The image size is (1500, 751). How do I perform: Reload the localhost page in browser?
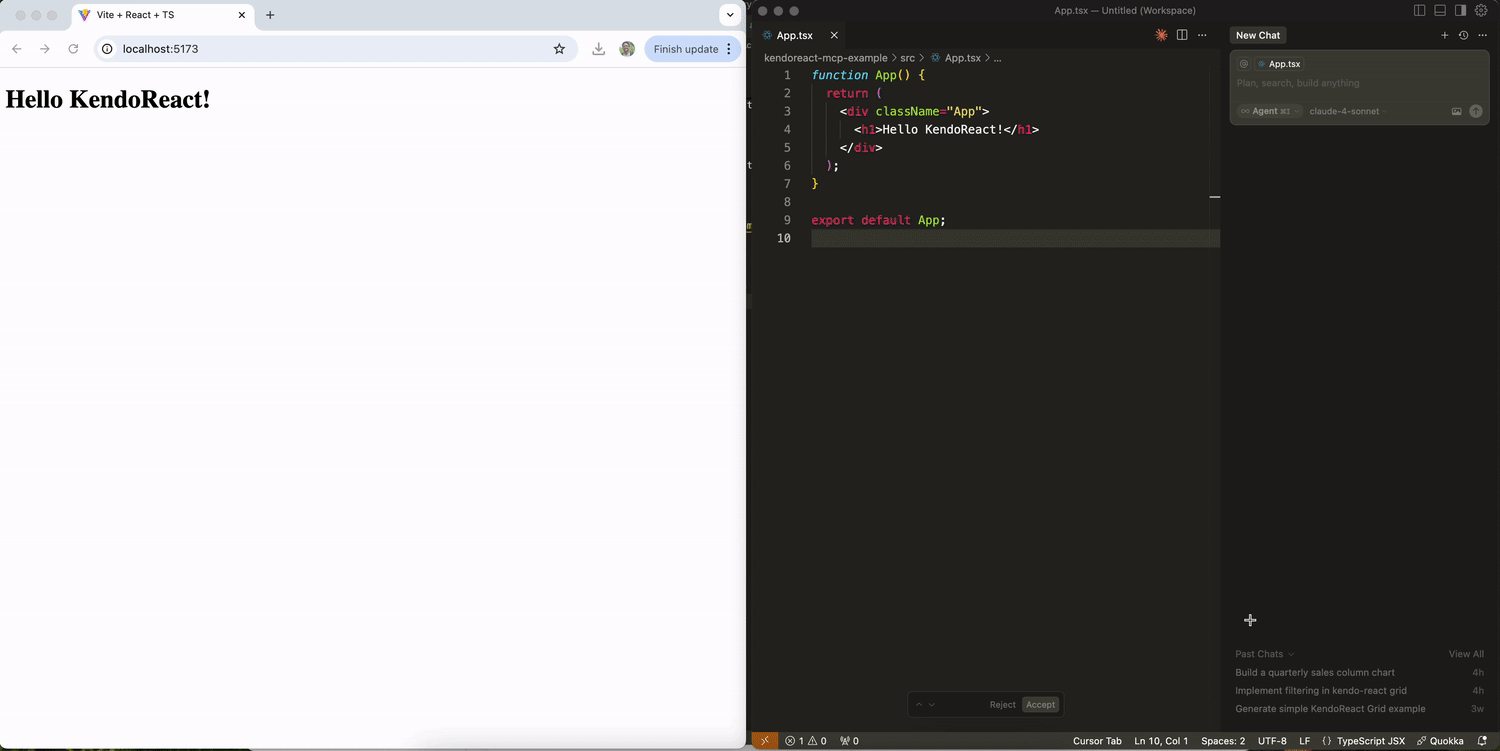click(73, 49)
